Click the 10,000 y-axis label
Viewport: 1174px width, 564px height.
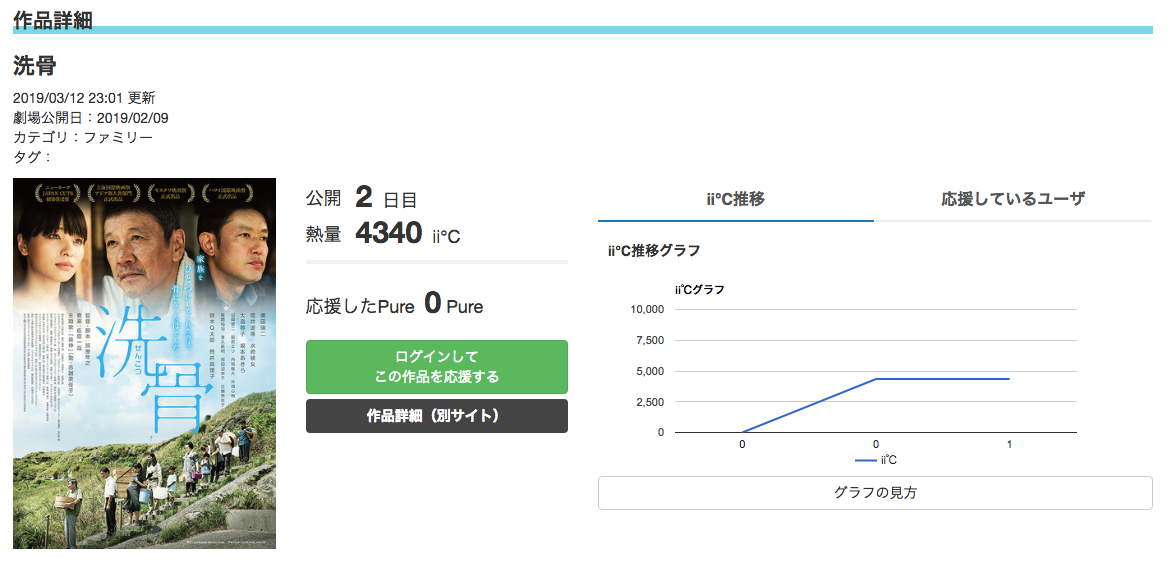tap(648, 309)
